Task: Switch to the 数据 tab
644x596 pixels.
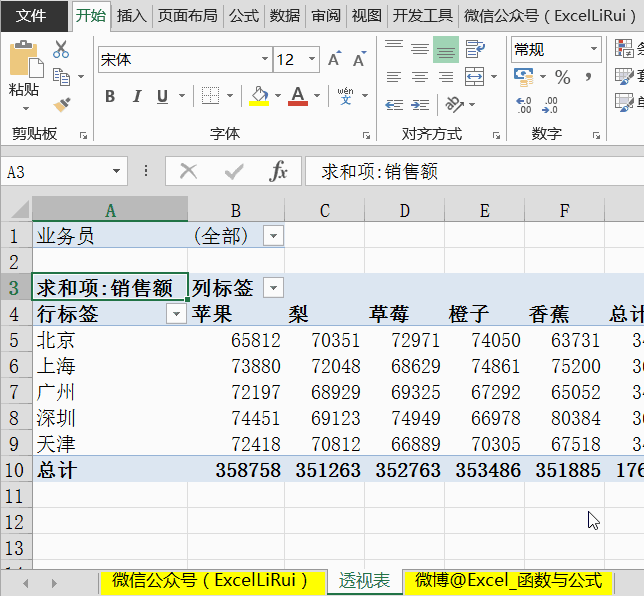Action: pyautogui.click(x=285, y=16)
